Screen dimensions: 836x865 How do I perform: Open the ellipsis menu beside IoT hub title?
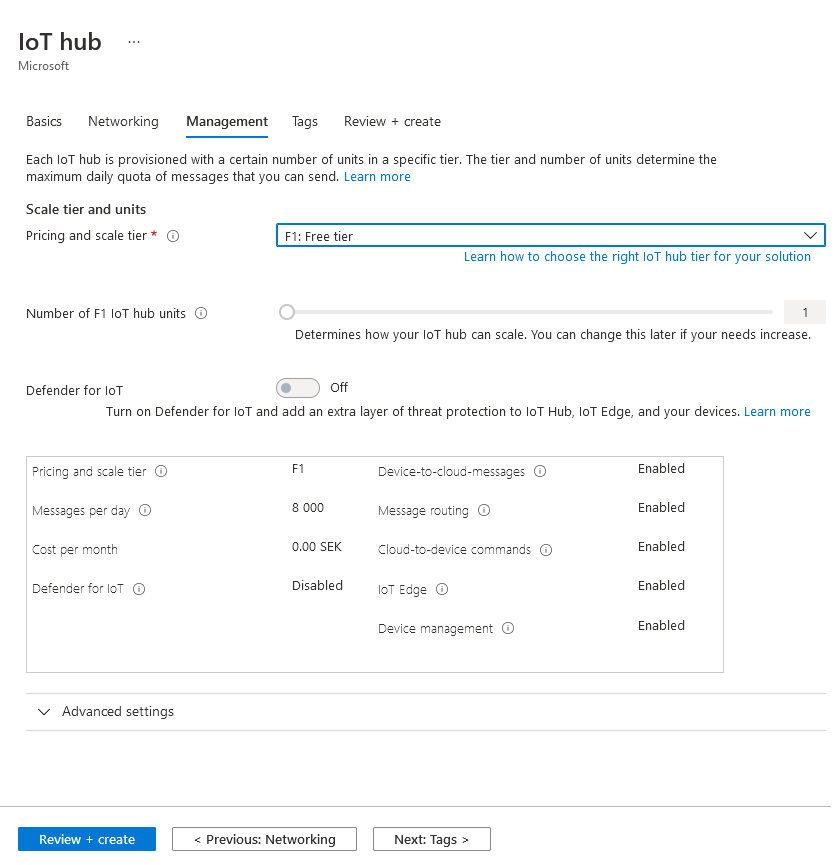[134, 42]
